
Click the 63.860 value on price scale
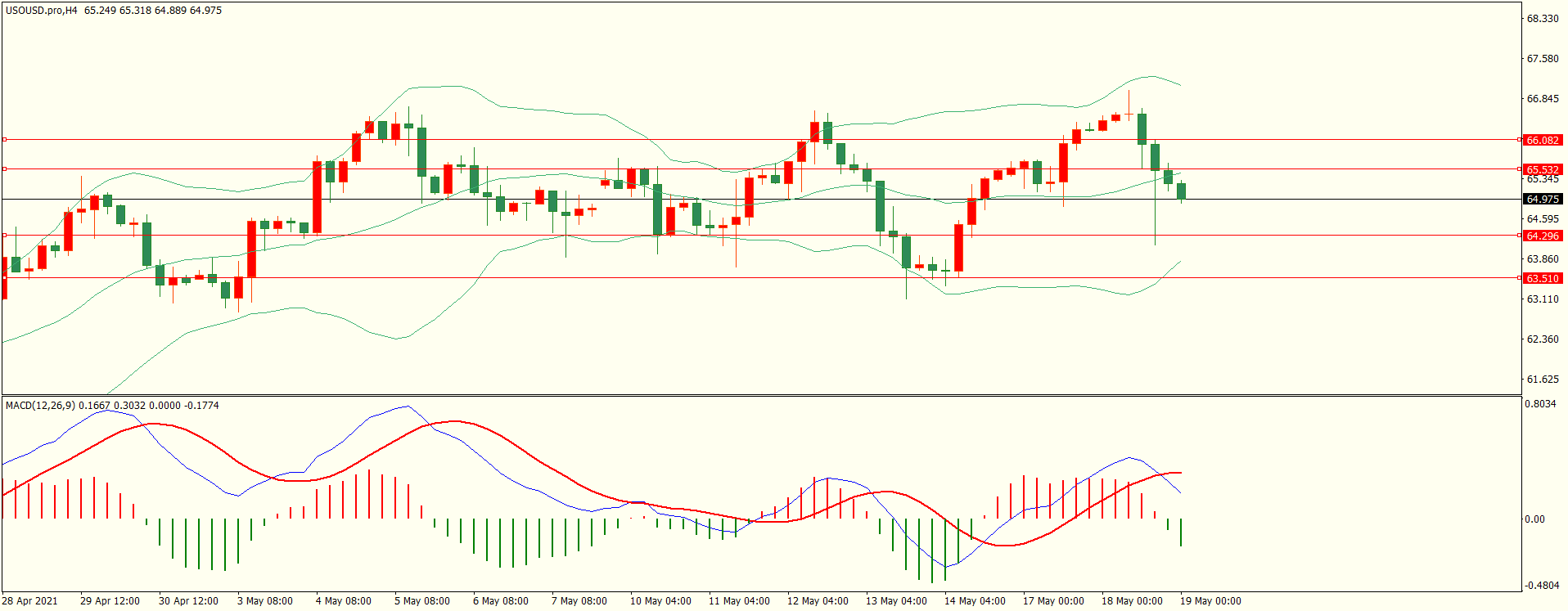1543,258
